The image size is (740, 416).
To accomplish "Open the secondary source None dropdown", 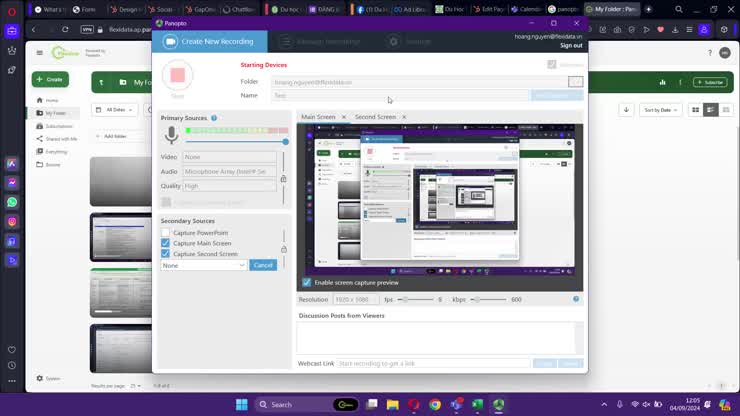I will click(x=204, y=265).
